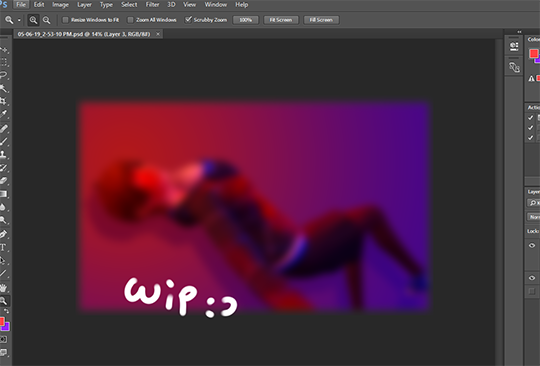
Task: Open the Select menu
Action: point(129,5)
